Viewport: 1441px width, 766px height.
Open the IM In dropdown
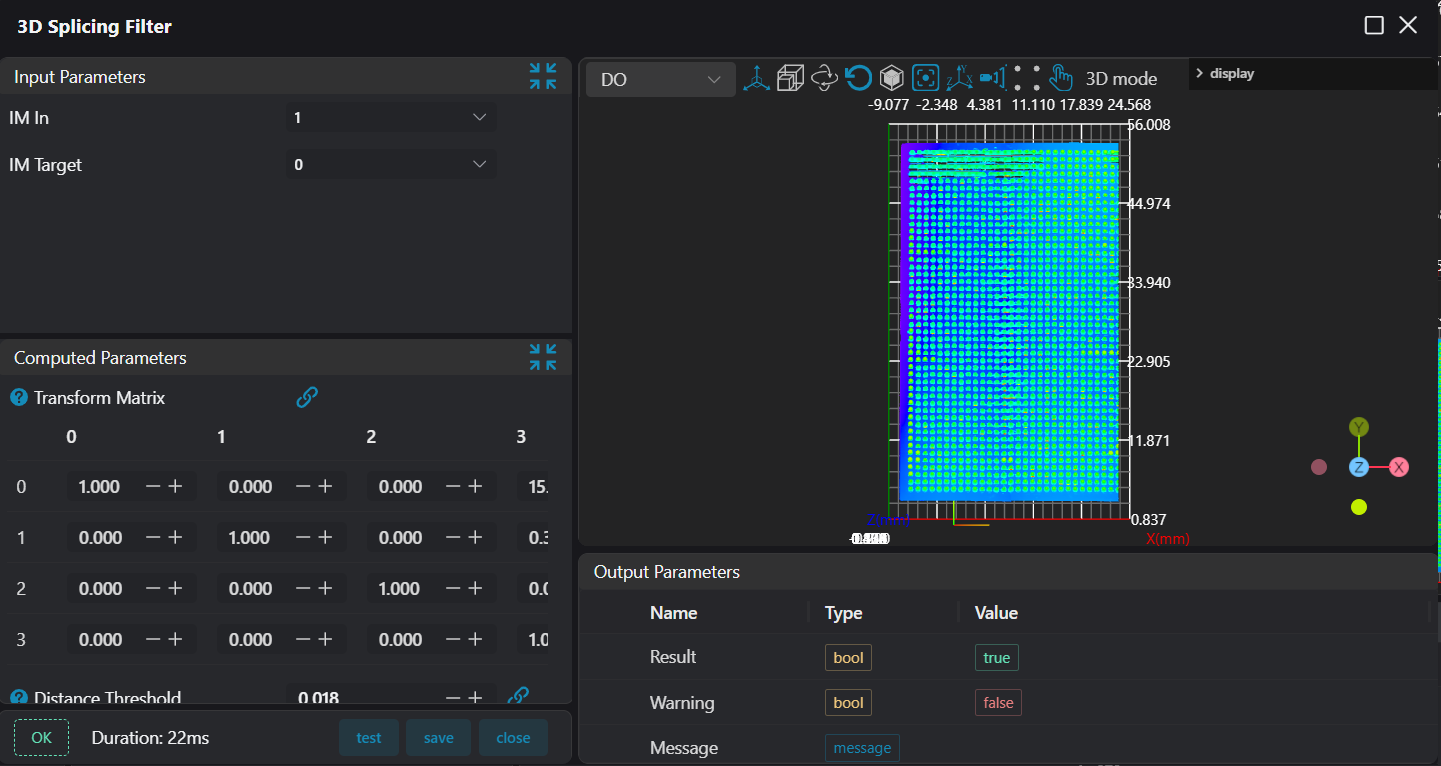390,118
